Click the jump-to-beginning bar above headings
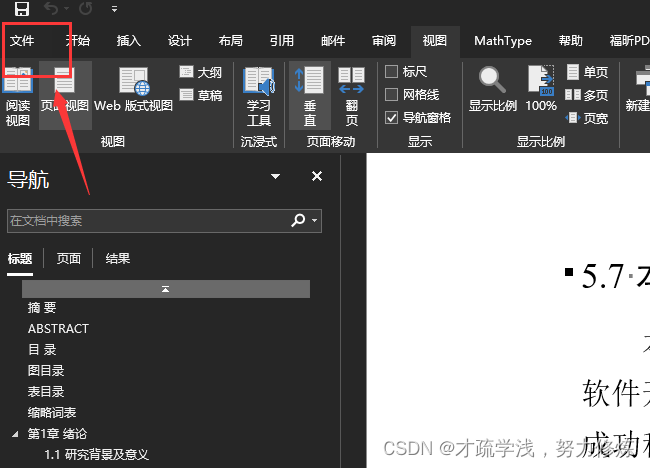Image resolution: width=650 pixels, height=468 pixels. (166, 289)
